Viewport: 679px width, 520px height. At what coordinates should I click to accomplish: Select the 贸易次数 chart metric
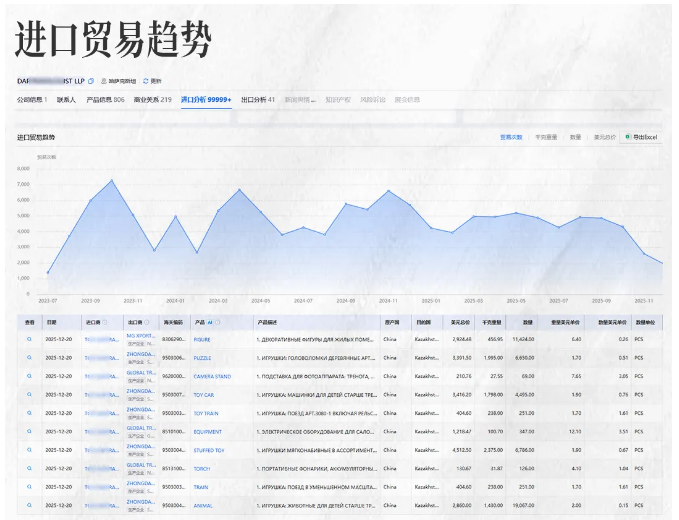pos(511,136)
